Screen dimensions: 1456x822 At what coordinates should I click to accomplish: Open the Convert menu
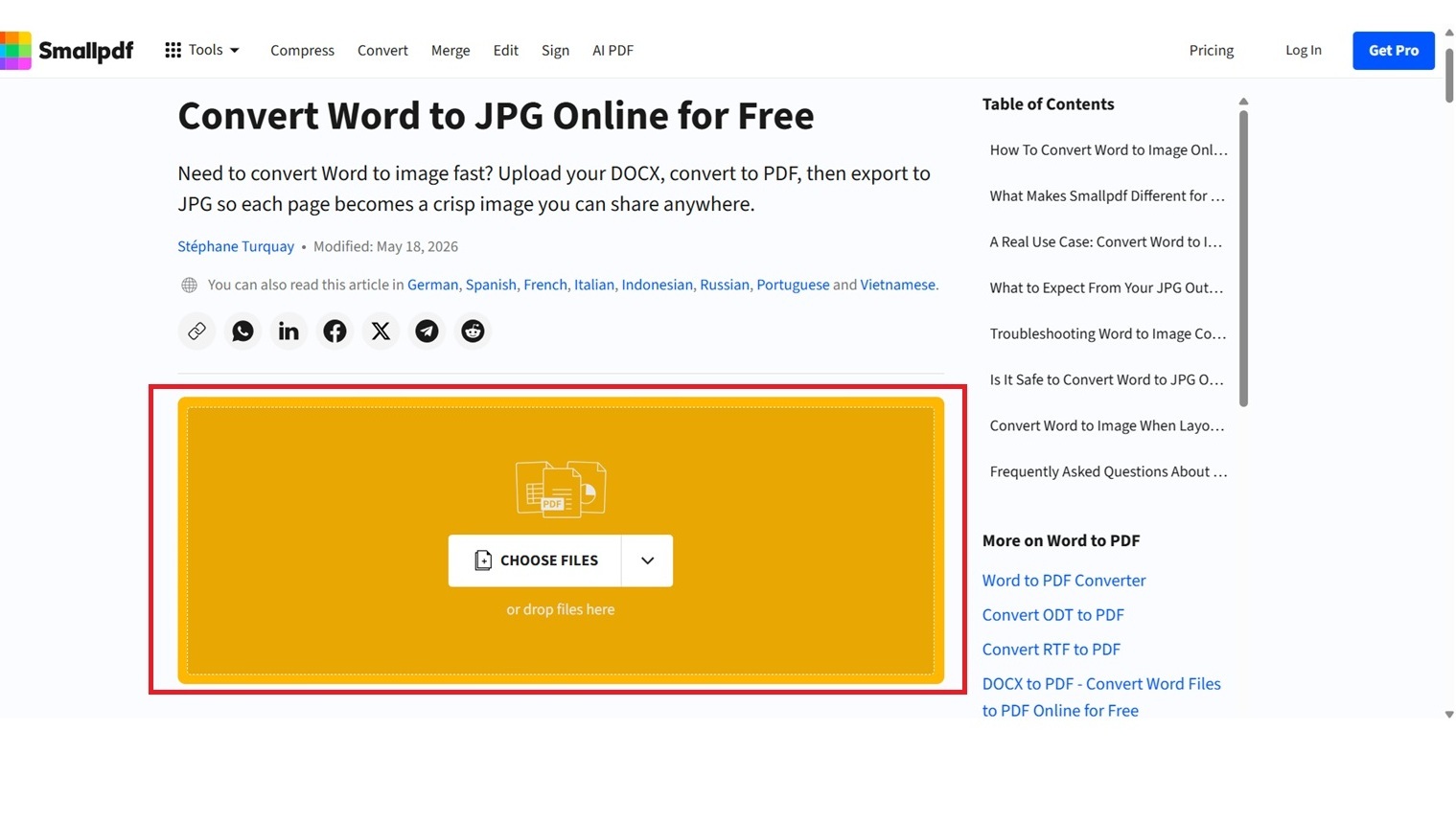(x=382, y=50)
